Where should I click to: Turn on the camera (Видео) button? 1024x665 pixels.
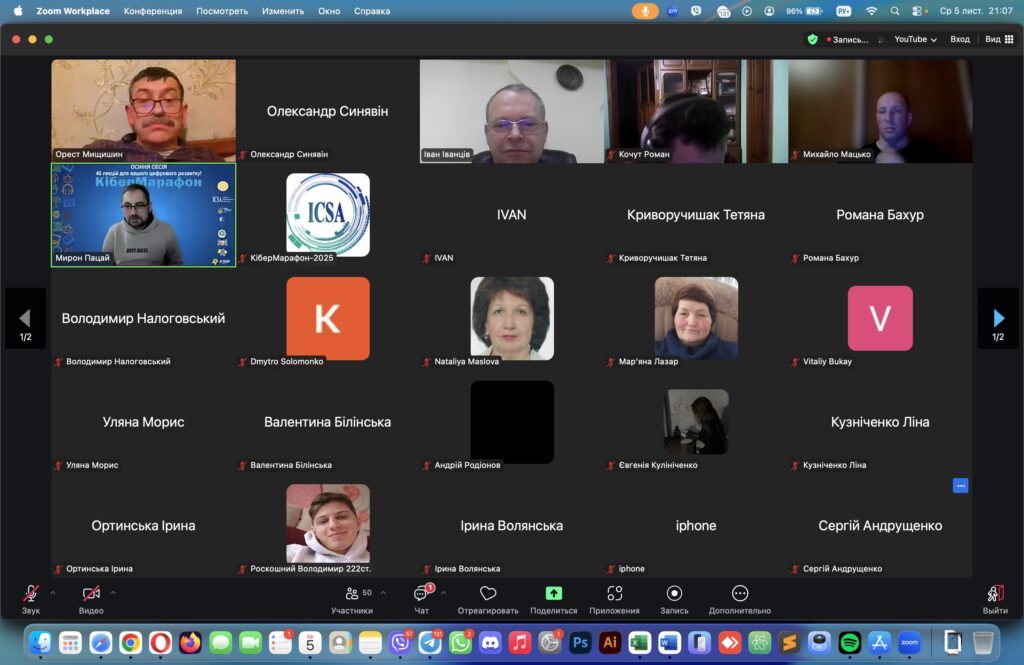(91, 594)
